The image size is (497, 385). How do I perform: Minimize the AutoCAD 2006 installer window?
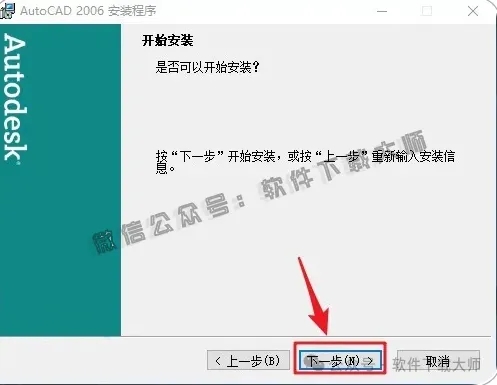coord(382,11)
